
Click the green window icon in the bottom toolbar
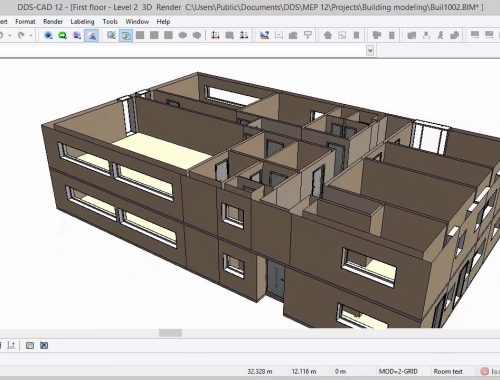30,345
